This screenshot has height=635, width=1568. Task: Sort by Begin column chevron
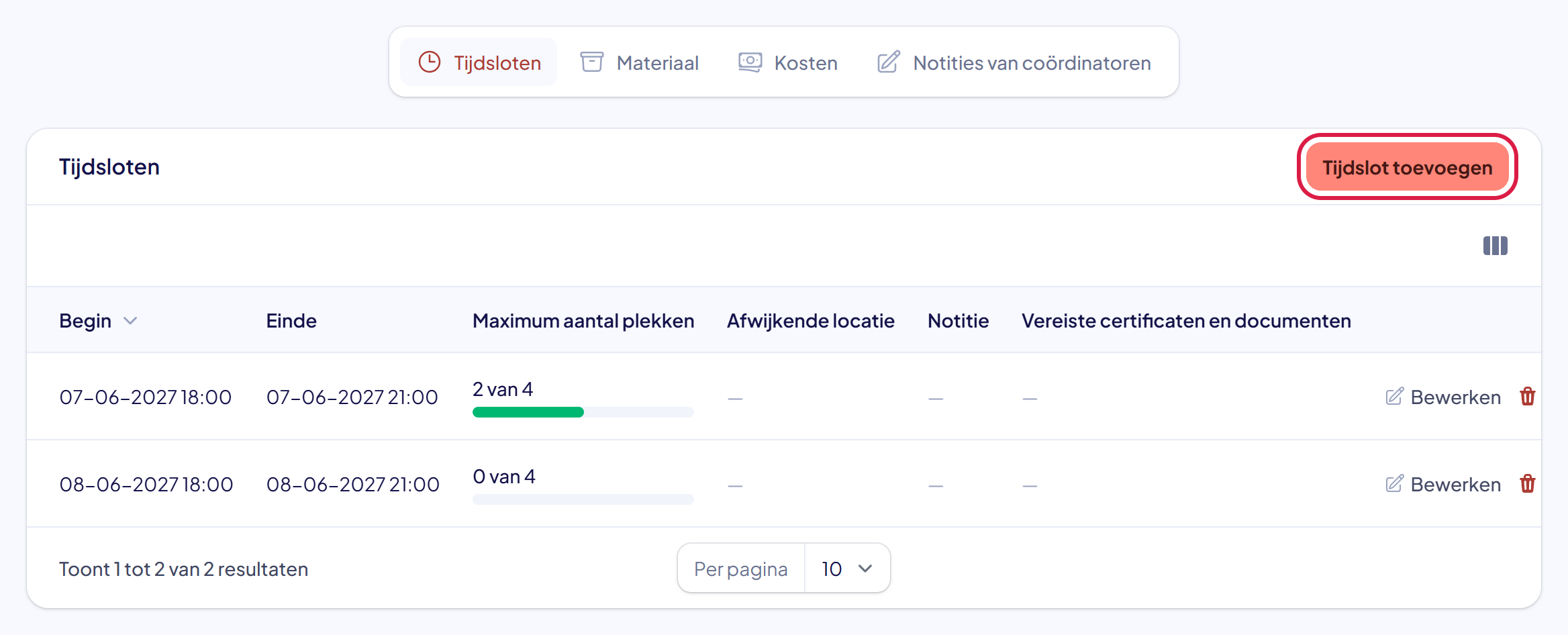130,321
